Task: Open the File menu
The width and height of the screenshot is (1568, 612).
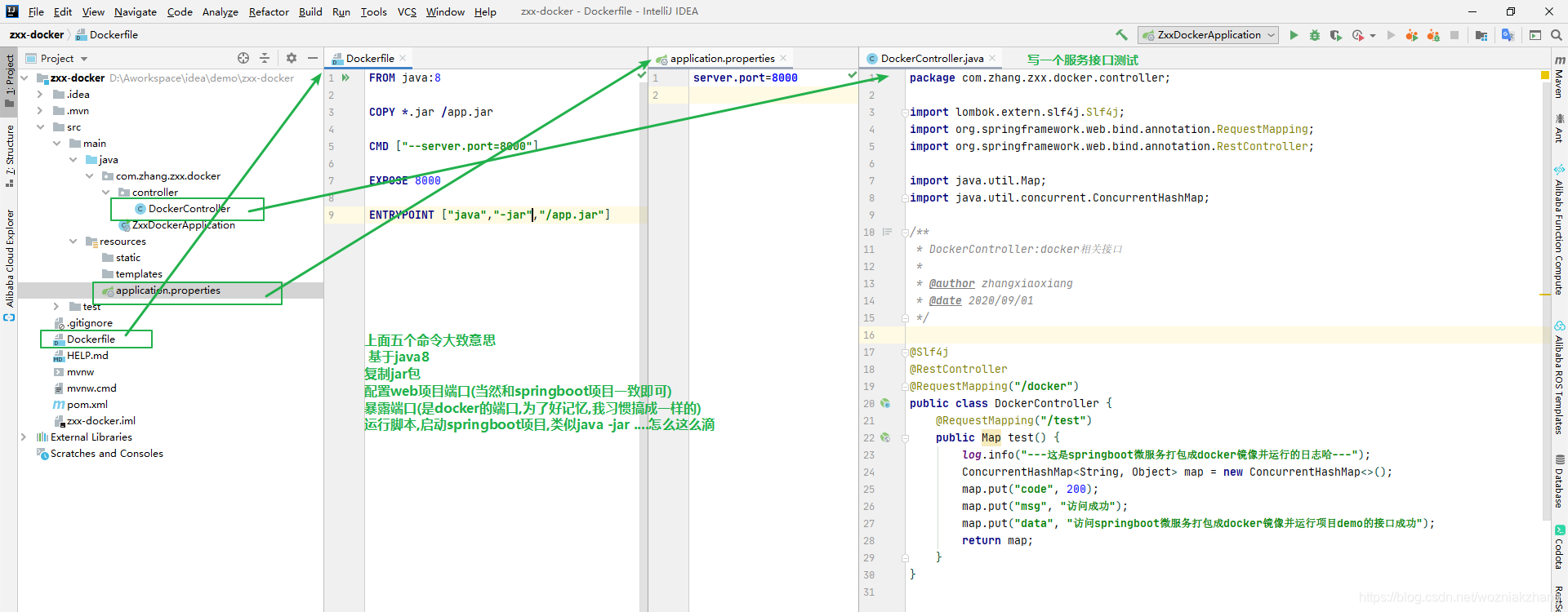Action: tap(36, 11)
